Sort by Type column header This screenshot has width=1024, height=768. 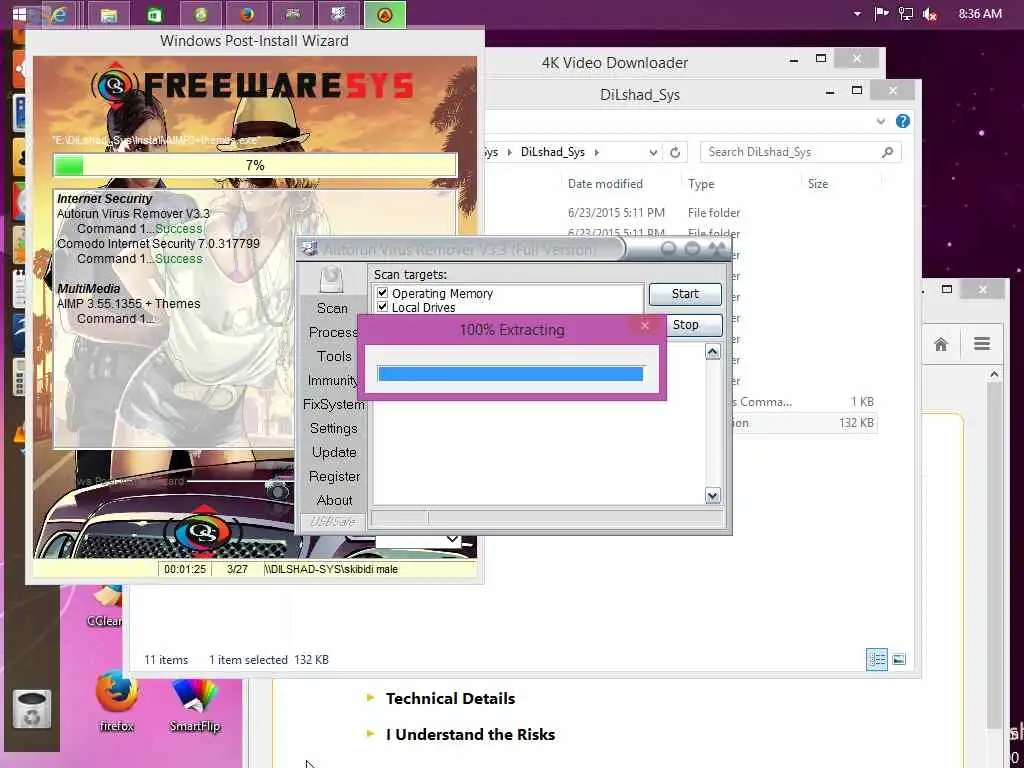pyautogui.click(x=701, y=184)
